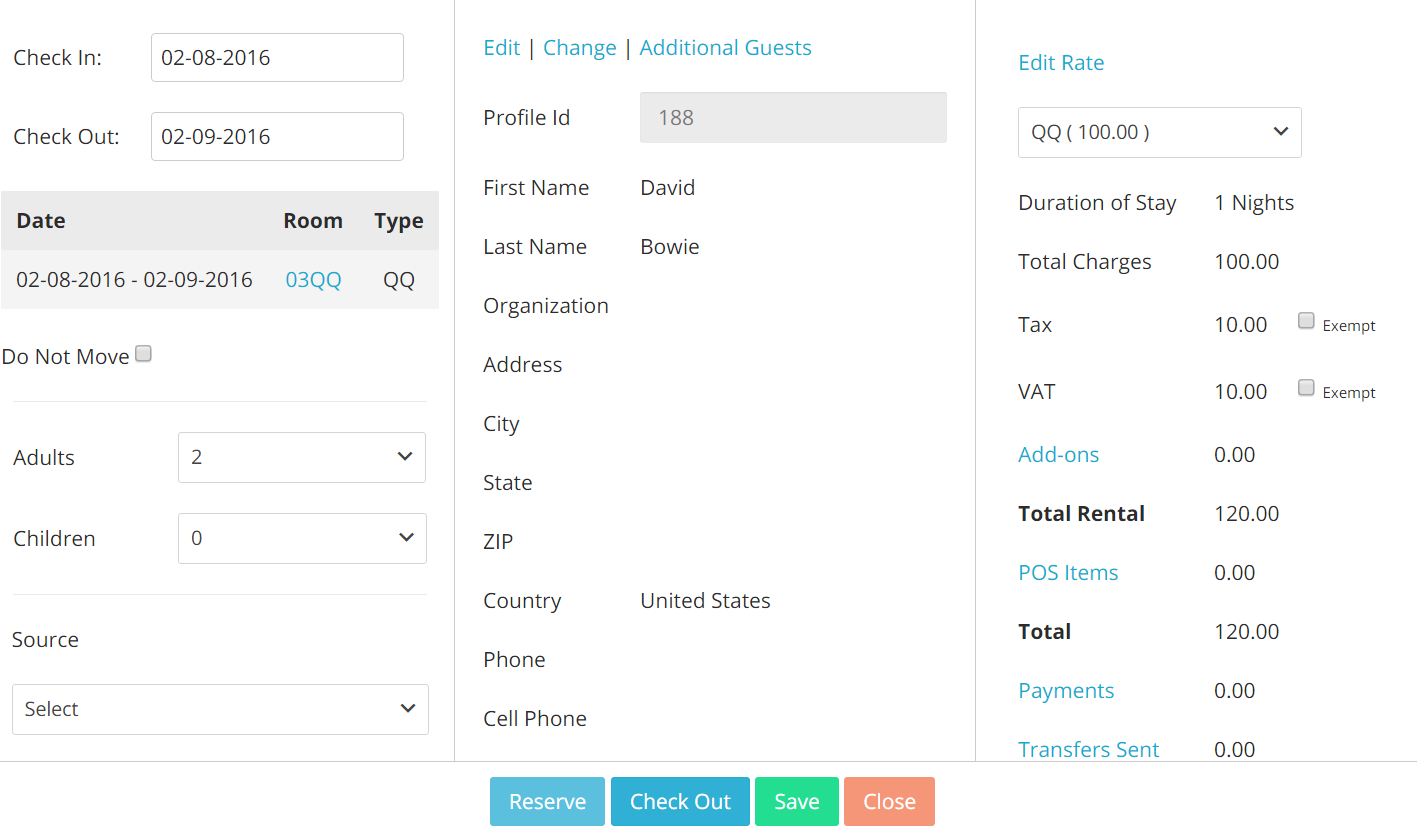Click the date range 02-08-2016 - 02-09-2016 cell
The height and width of the screenshot is (835, 1417).
[134, 280]
